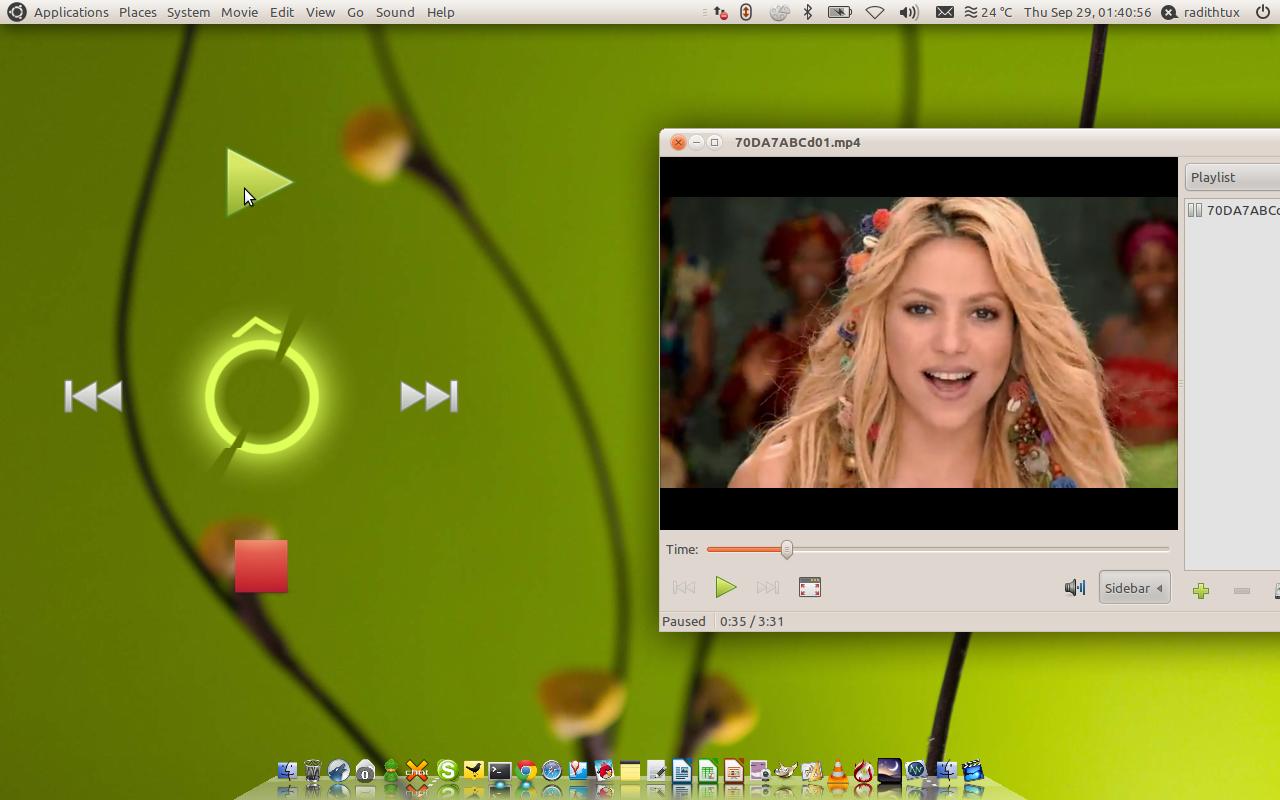This screenshot has height=800, width=1280.
Task: Launch VLC cone icon in dock
Action: pyautogui.click(x=837, y=771)
